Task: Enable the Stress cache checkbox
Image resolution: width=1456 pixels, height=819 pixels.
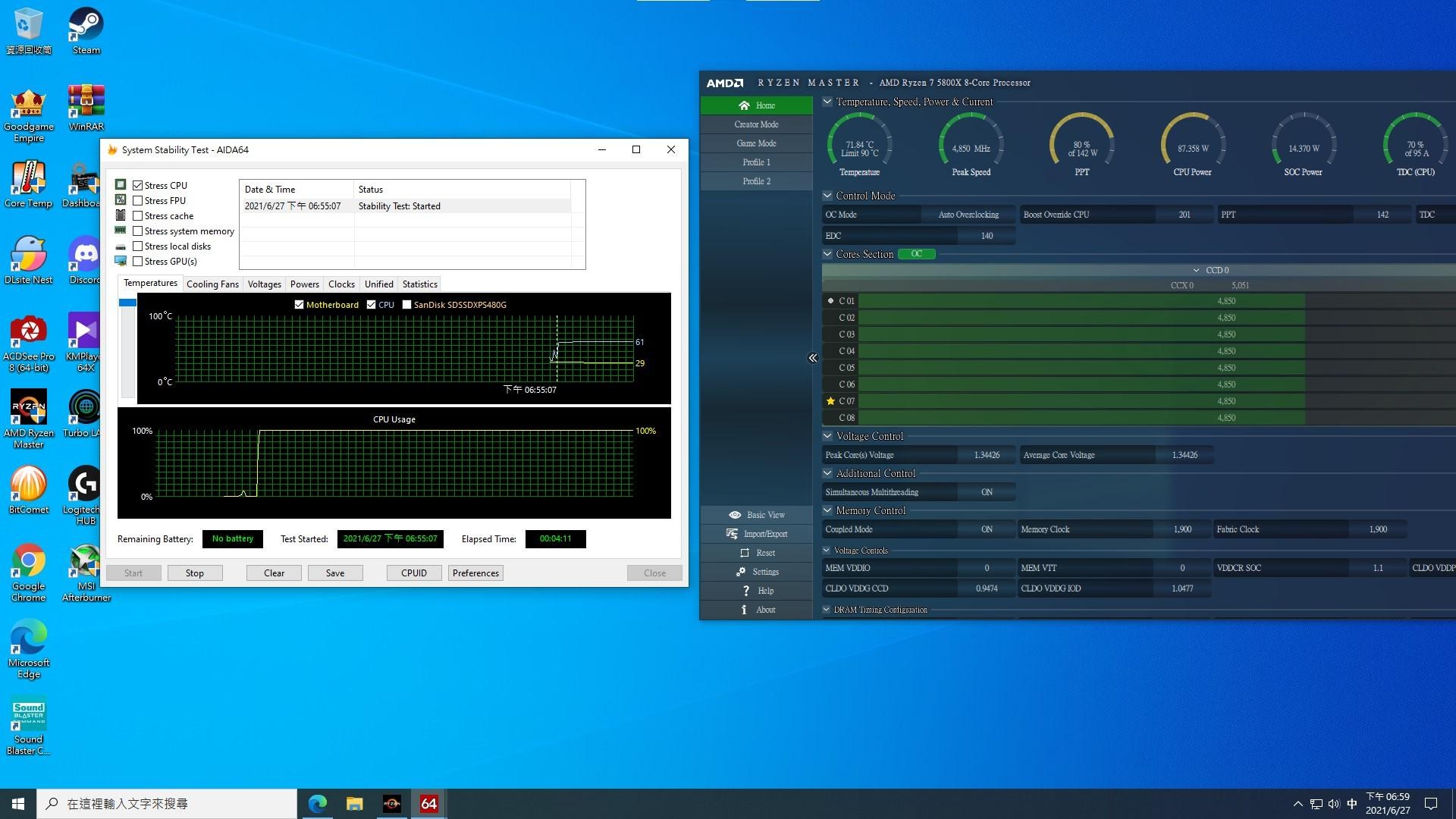Action: coord(137,216)
